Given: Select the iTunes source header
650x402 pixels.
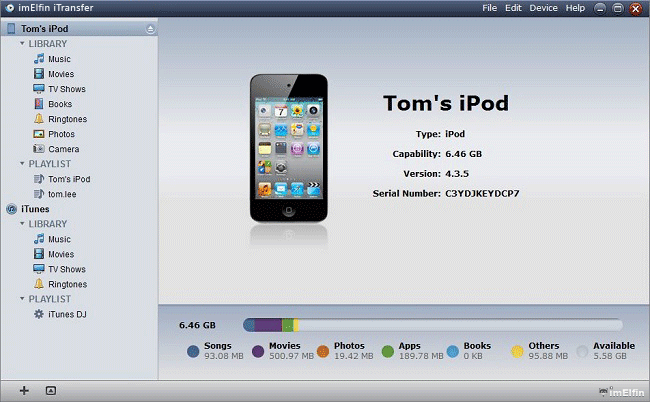Looking at the screenshot, I should [x=33, y=209].
